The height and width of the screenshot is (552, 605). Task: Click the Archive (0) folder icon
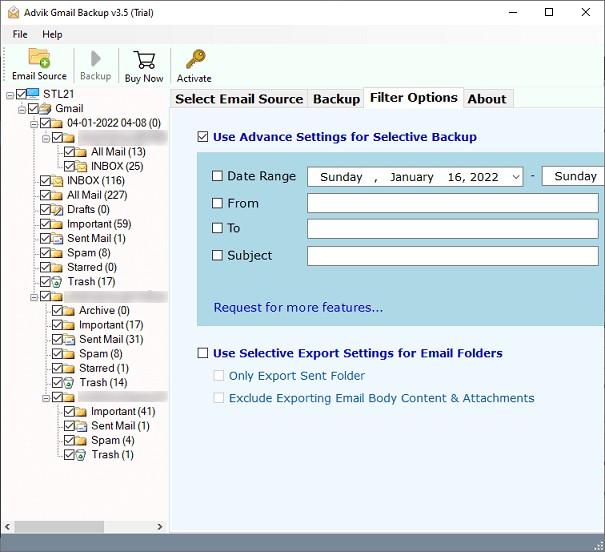(69, 311)
